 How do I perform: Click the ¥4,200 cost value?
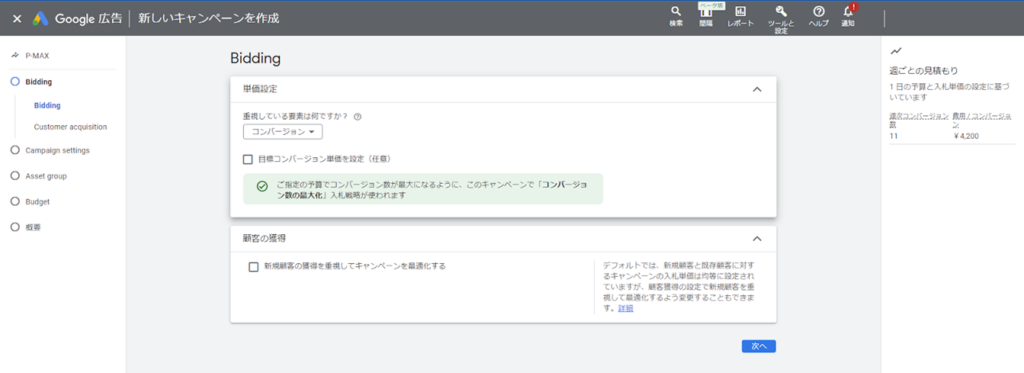(x=966, y=136)
